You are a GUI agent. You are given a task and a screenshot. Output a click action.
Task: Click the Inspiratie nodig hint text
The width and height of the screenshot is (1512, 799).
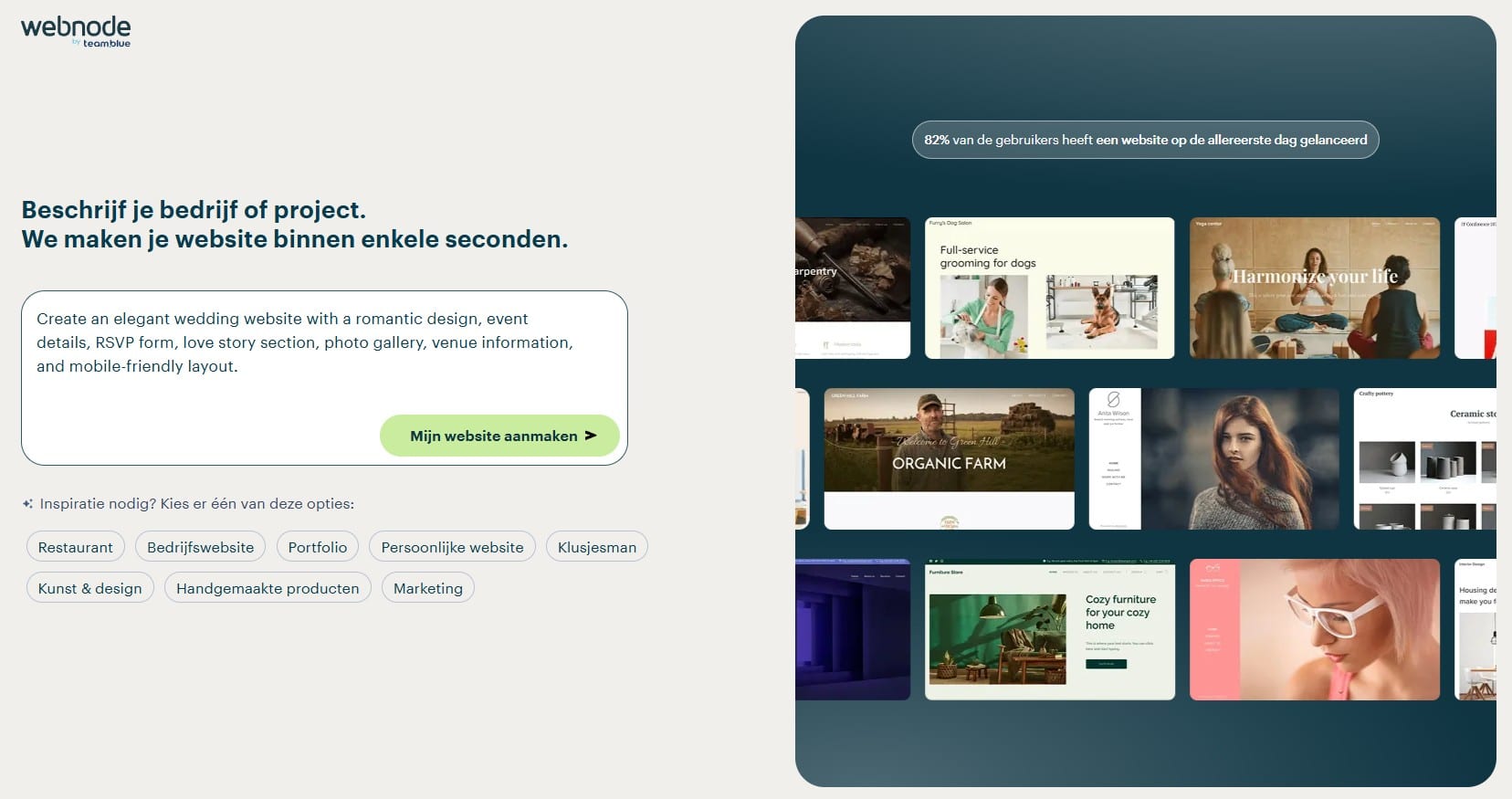click(x=197, y=504)
